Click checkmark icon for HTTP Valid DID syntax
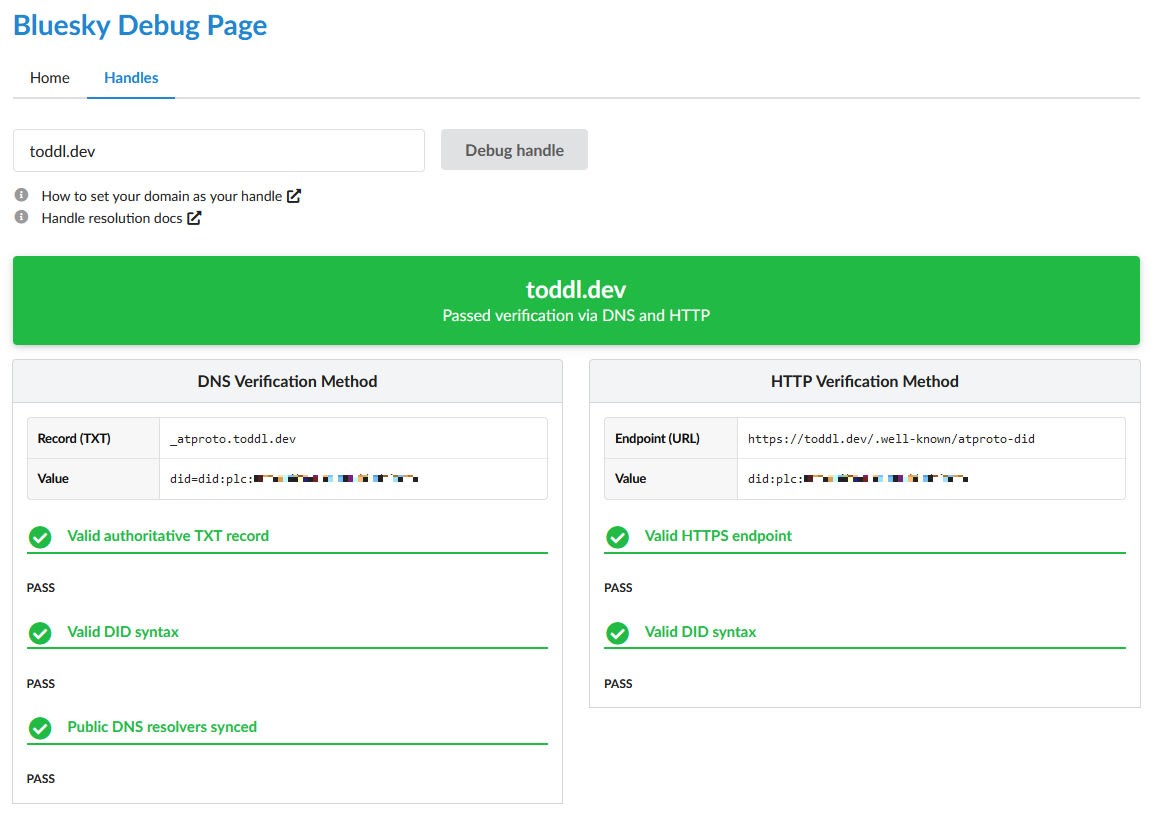The image size is (1166, 813). [617, 633]
